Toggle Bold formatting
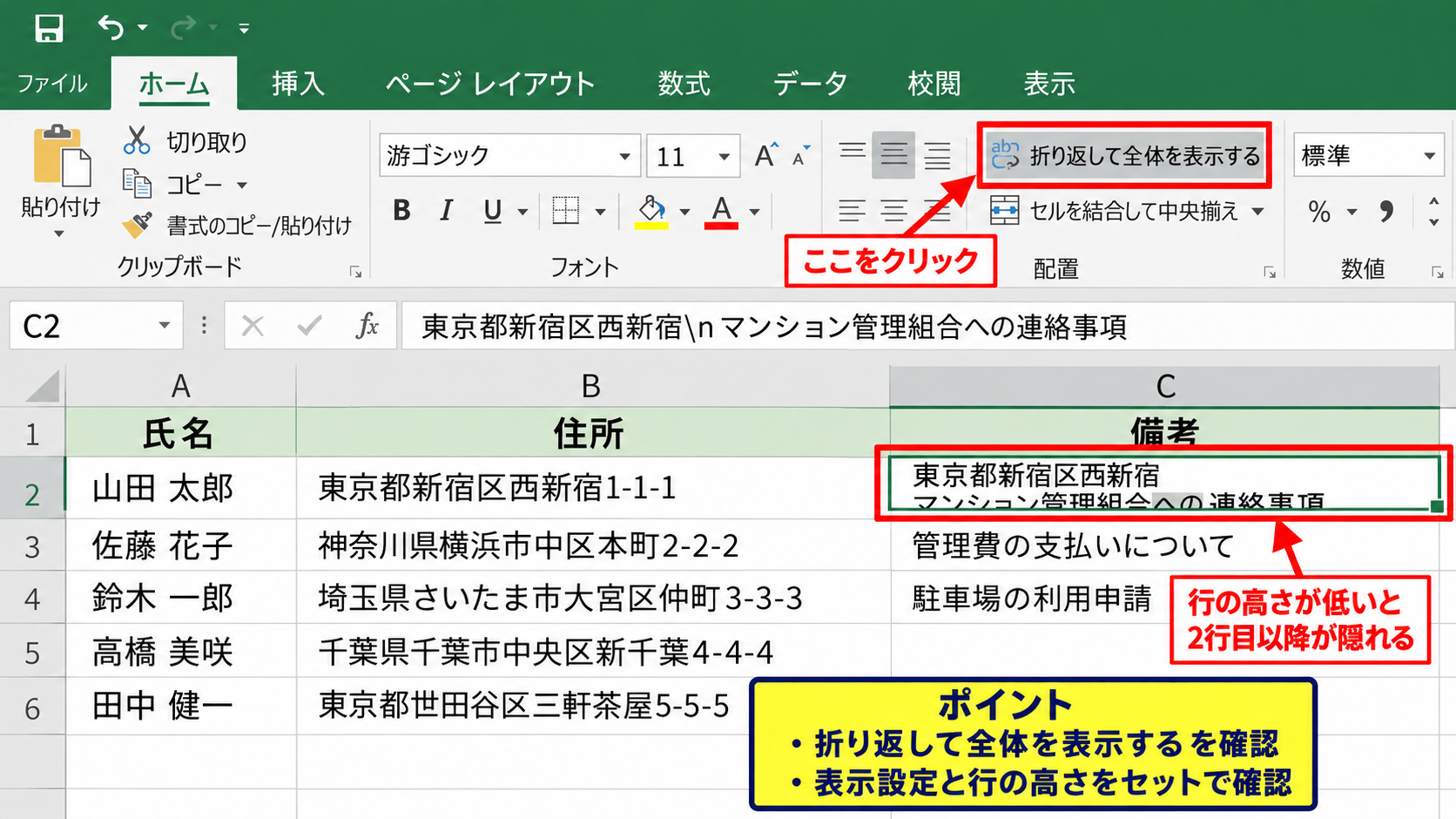 point(401,210)
